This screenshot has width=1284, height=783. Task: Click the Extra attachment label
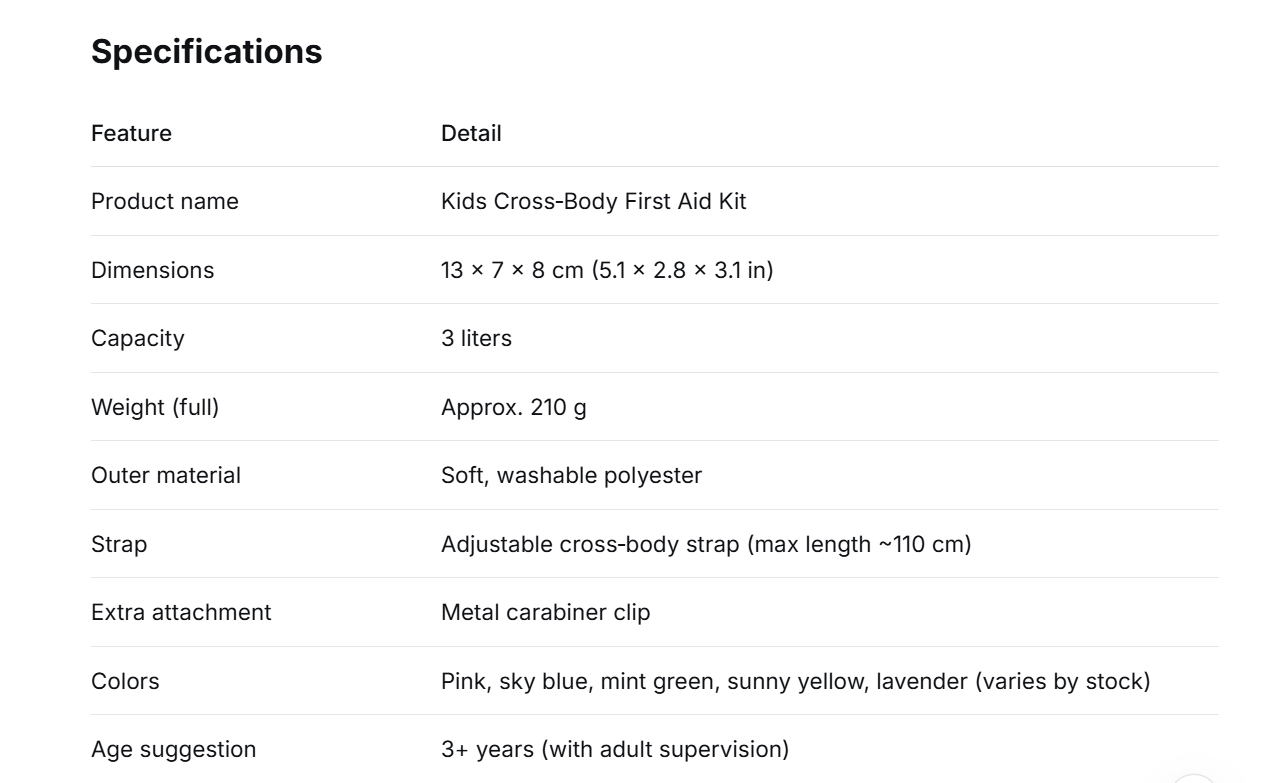[x=181, y=612]
